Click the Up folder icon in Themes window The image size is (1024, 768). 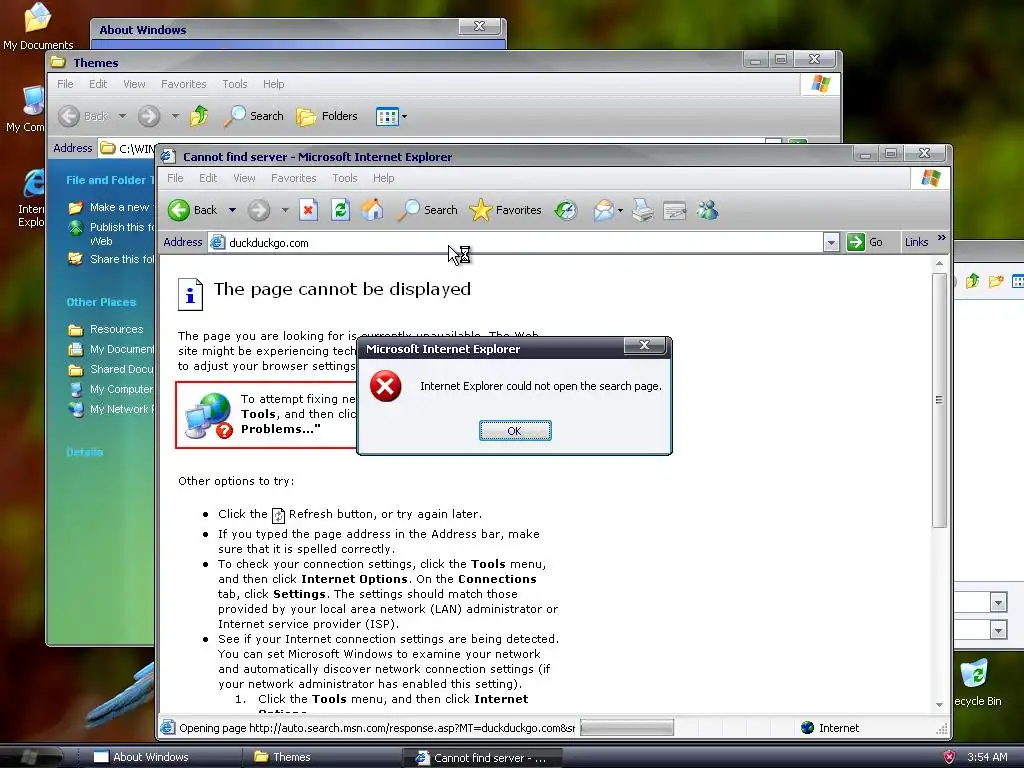click(199, 116)
